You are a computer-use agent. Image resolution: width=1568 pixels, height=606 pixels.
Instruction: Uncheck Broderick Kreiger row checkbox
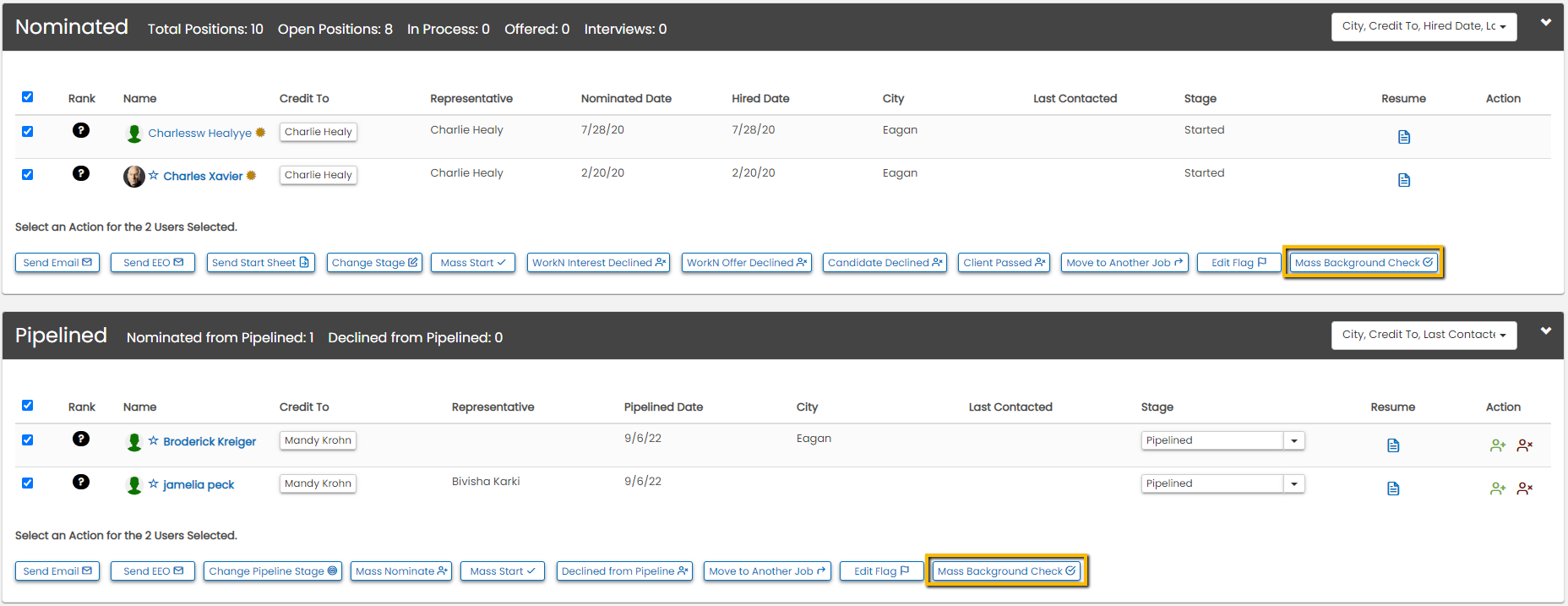coord(28,440)
